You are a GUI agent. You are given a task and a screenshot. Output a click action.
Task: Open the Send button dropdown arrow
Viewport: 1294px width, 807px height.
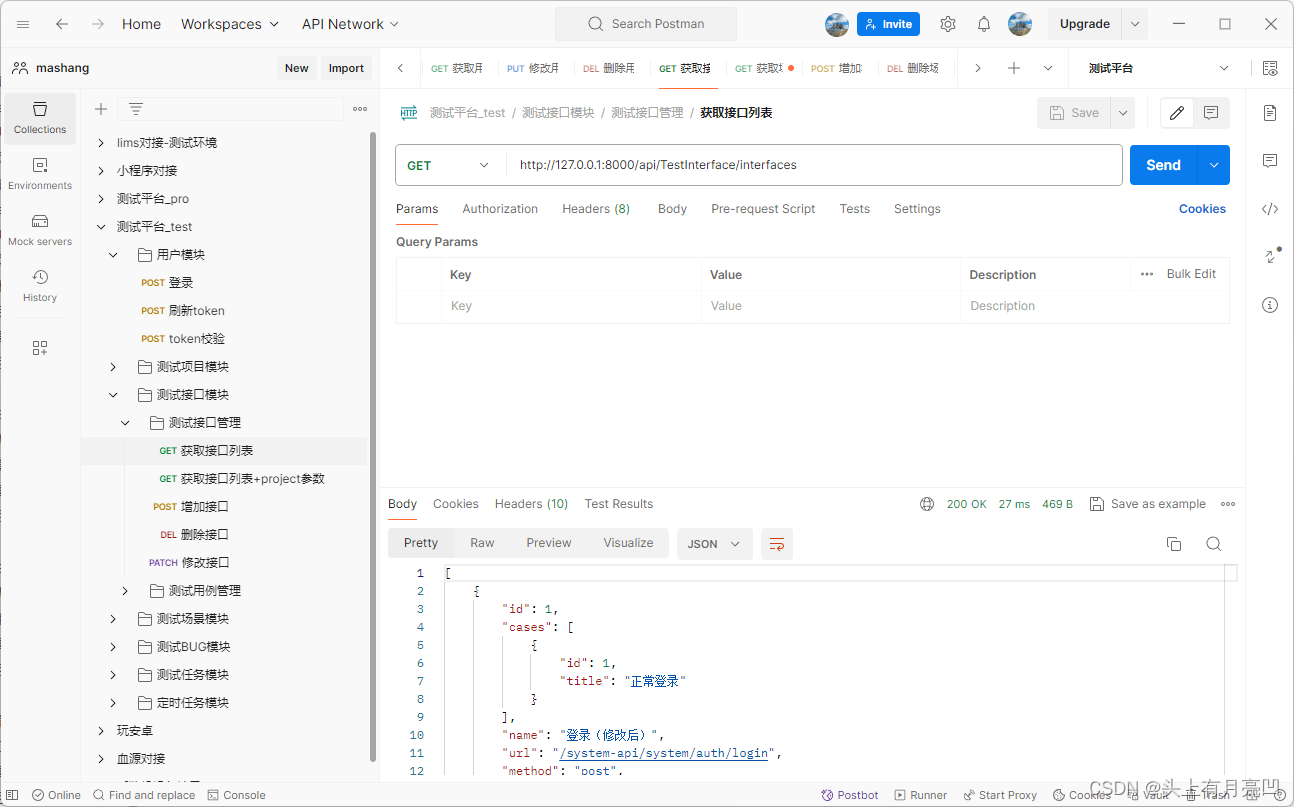[x=1214, y=165]
